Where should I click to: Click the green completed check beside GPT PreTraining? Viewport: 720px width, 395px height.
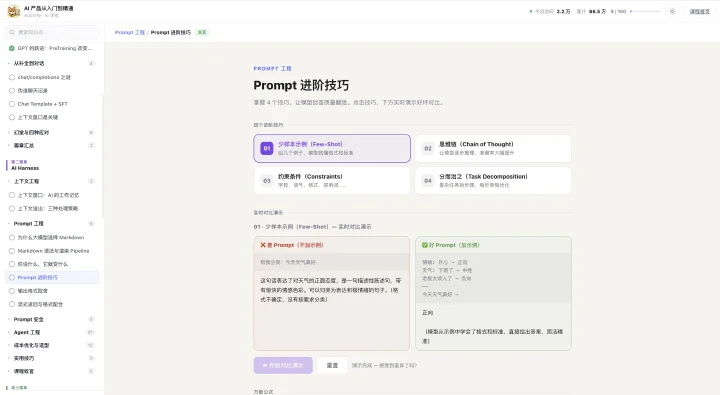pos(12,48)
